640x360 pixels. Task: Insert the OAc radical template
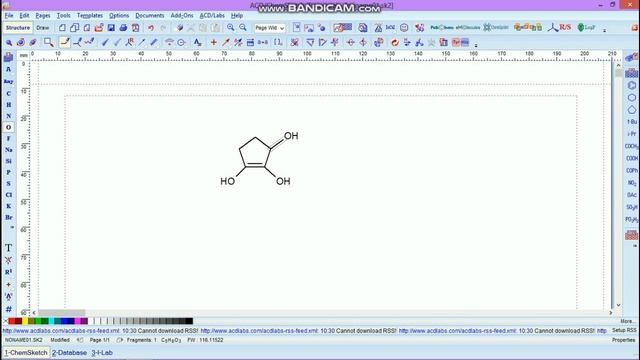[631, 195]
